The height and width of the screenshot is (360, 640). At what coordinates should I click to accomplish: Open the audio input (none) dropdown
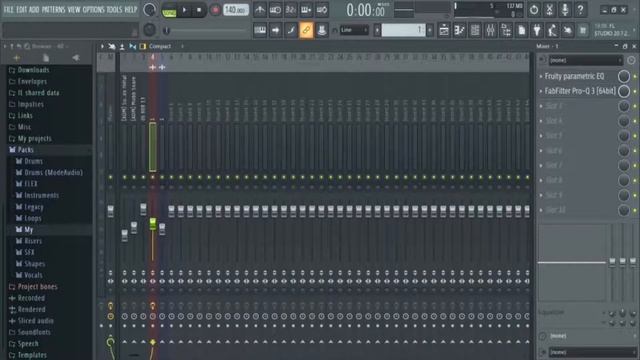click(585, 60)
